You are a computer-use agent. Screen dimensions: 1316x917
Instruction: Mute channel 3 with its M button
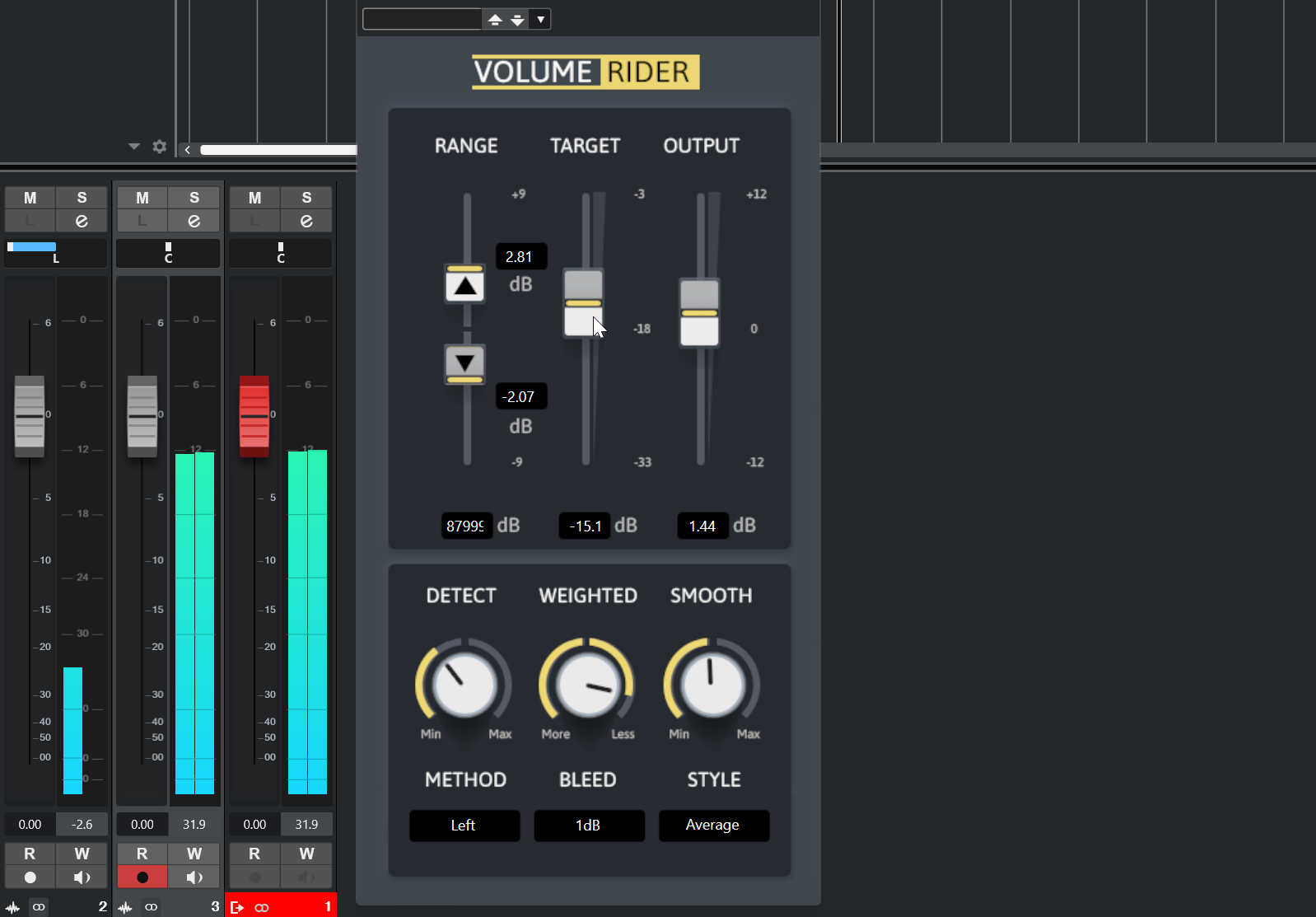pos(142,198)
